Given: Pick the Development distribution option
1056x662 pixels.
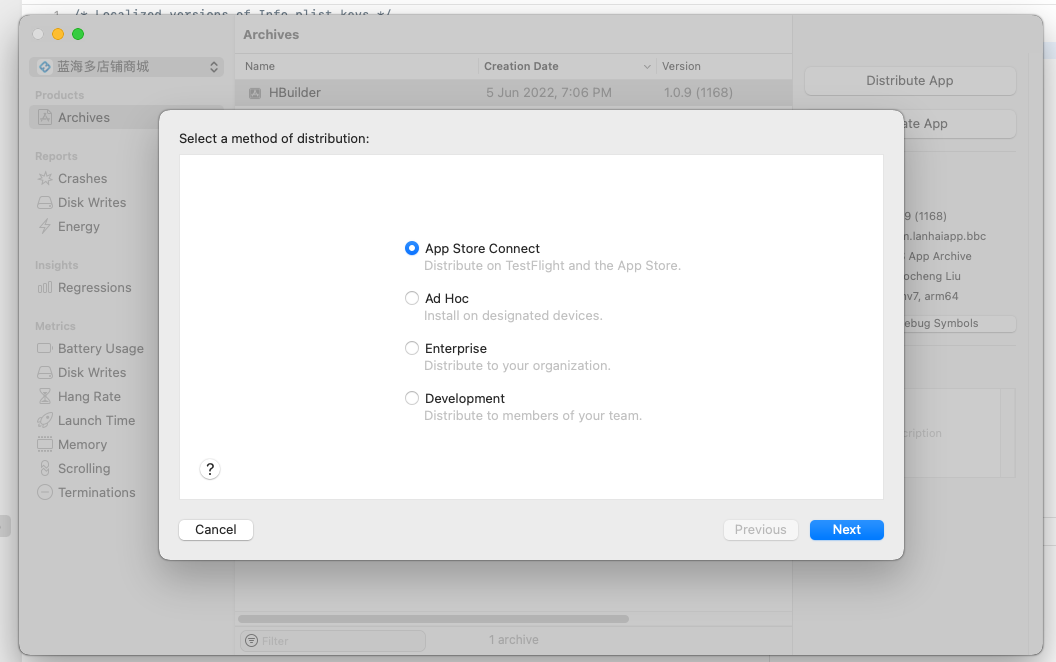Looking at the screenshot, I should [x=412, y=399].
